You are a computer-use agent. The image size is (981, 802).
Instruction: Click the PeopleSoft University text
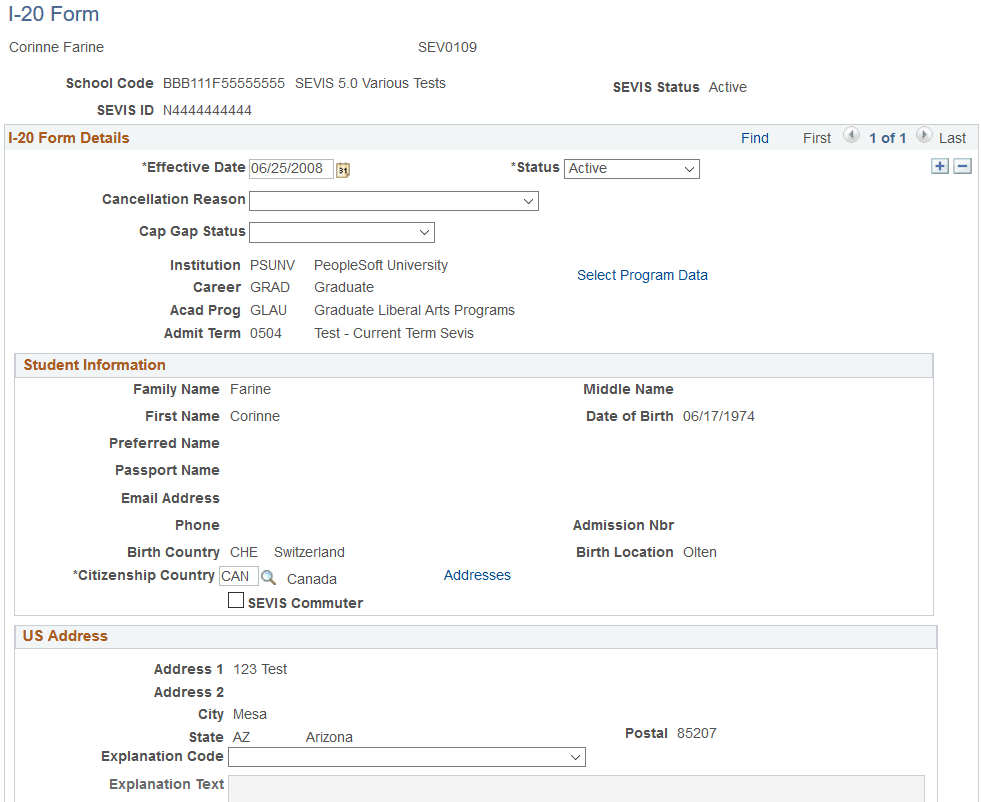coord(381,265)
